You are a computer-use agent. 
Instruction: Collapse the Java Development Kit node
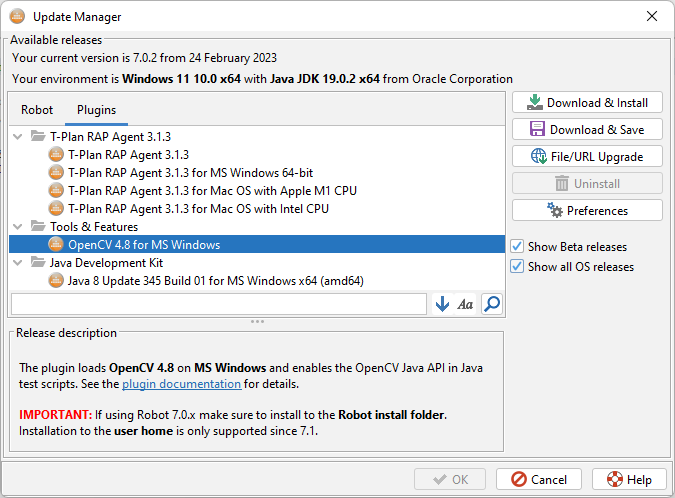pyautogui.click(x=18, y=263)
